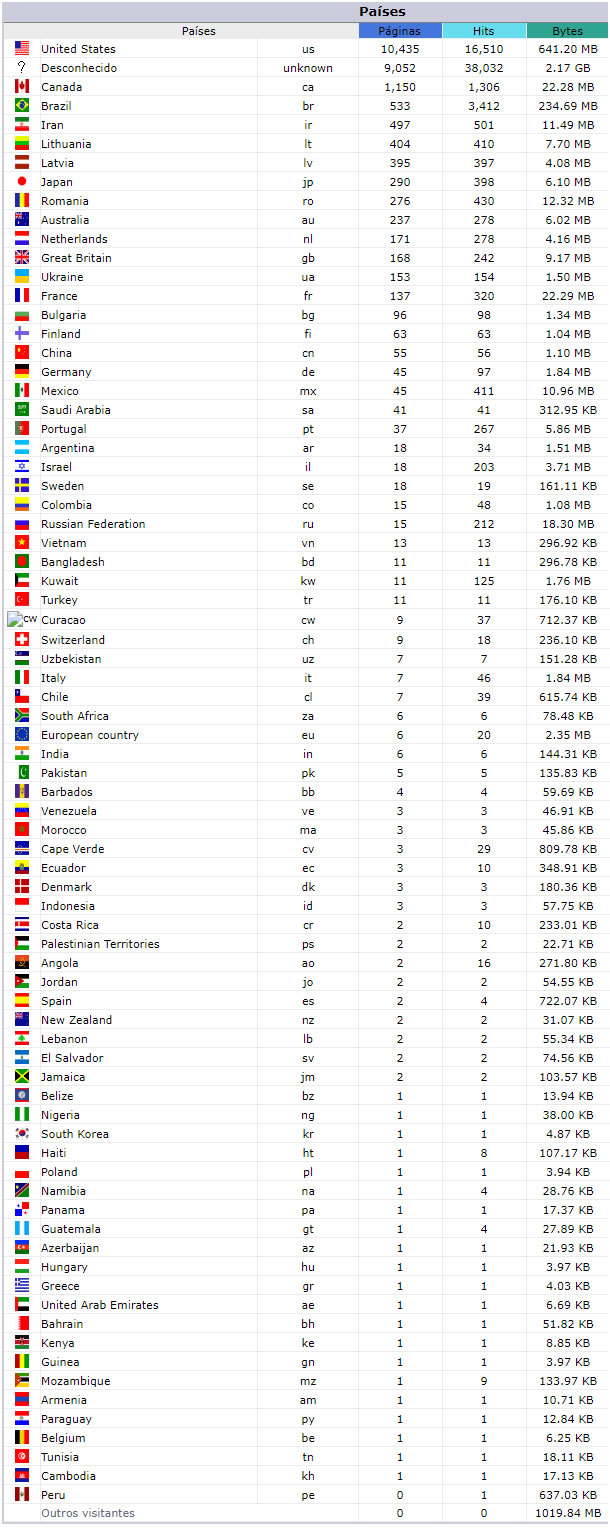610x1529 pixels.
Task: Click the Japan flag icon
Action: click(x=22, y=181)
